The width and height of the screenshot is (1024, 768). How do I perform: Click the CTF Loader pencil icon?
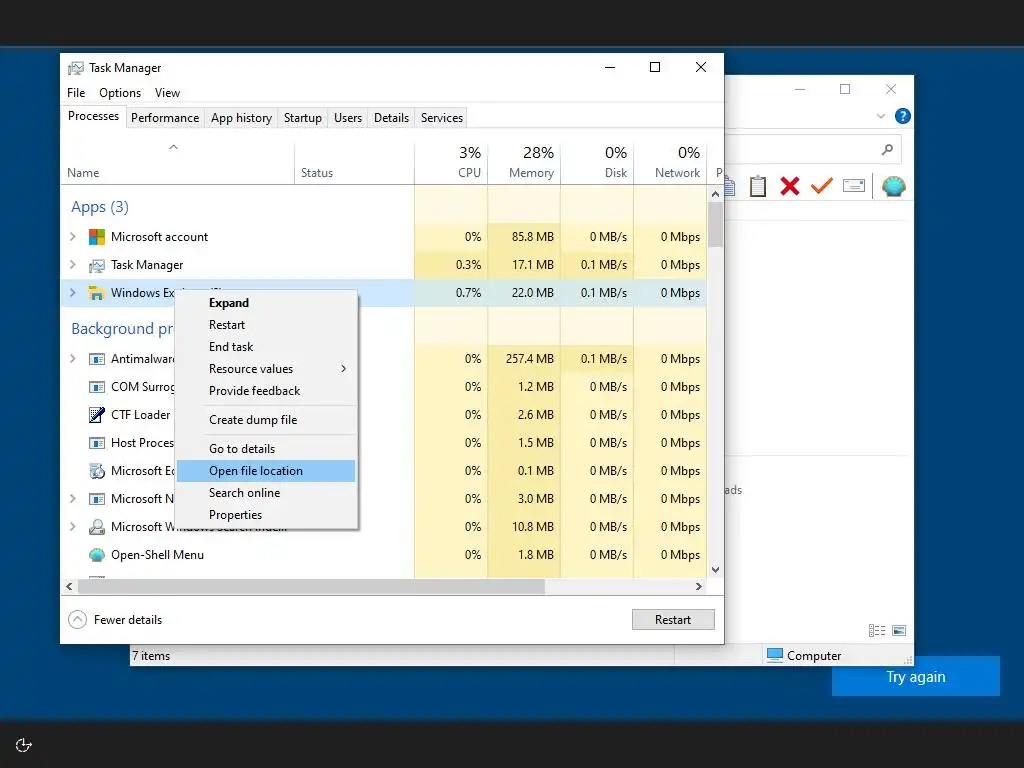coord(97,415)
